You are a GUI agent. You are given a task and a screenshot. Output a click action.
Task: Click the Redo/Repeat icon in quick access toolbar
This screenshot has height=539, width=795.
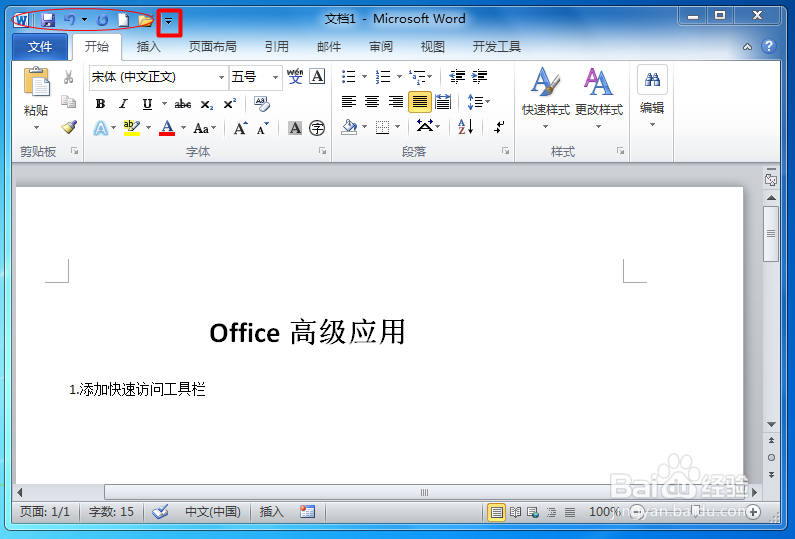(x=103, y=20)
